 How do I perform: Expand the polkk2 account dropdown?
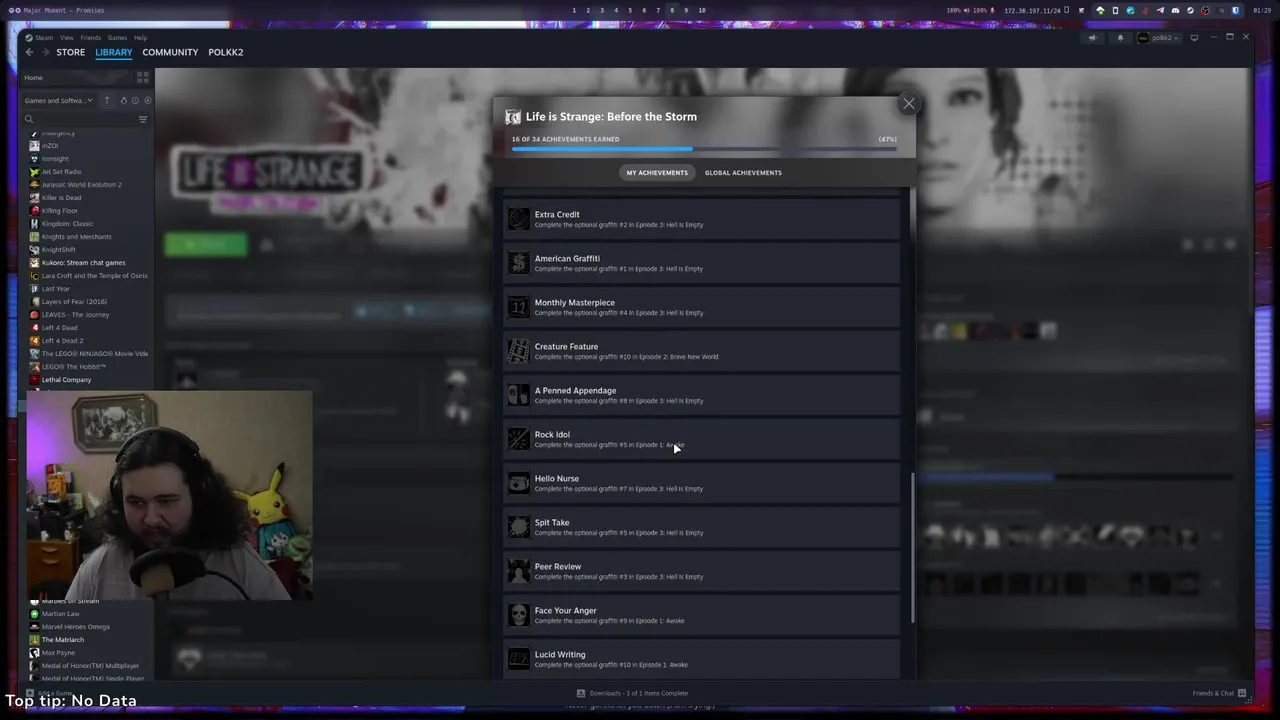1160,38
